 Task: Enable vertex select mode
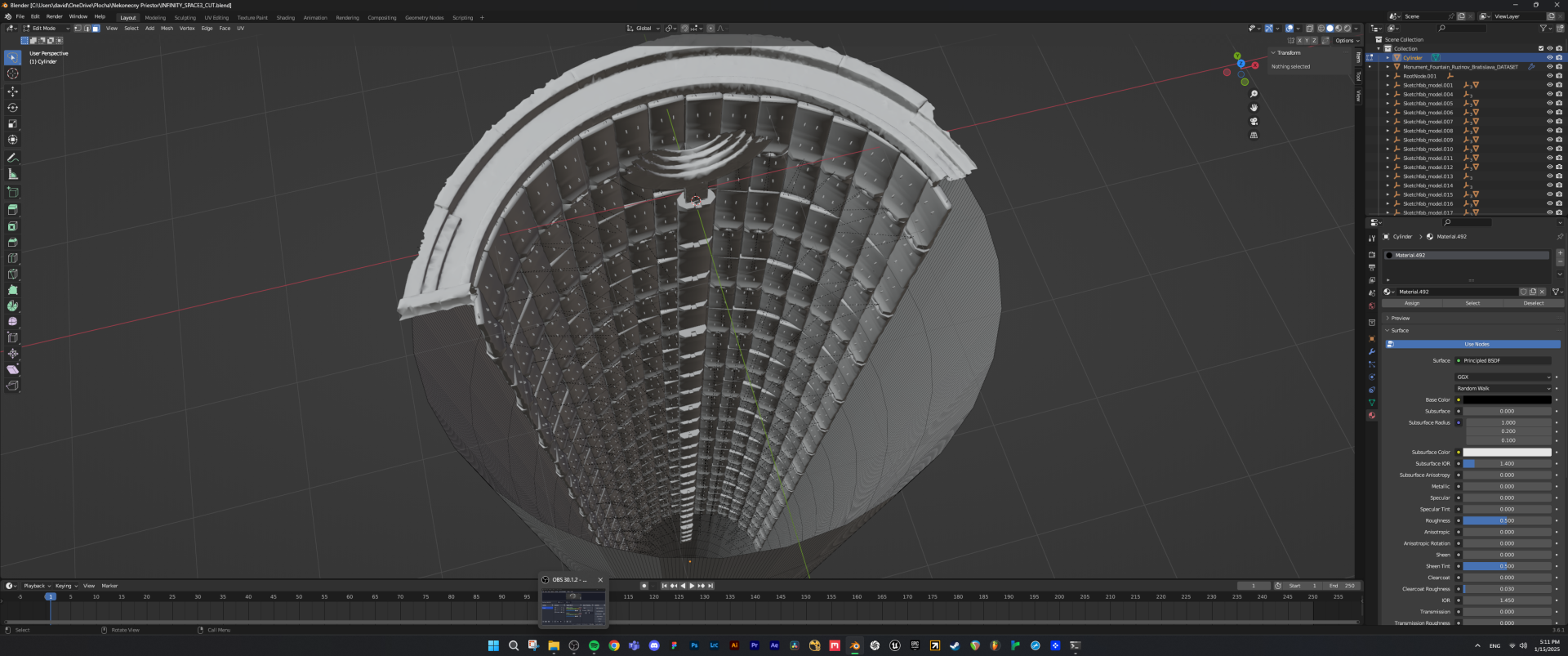[78, 29]
